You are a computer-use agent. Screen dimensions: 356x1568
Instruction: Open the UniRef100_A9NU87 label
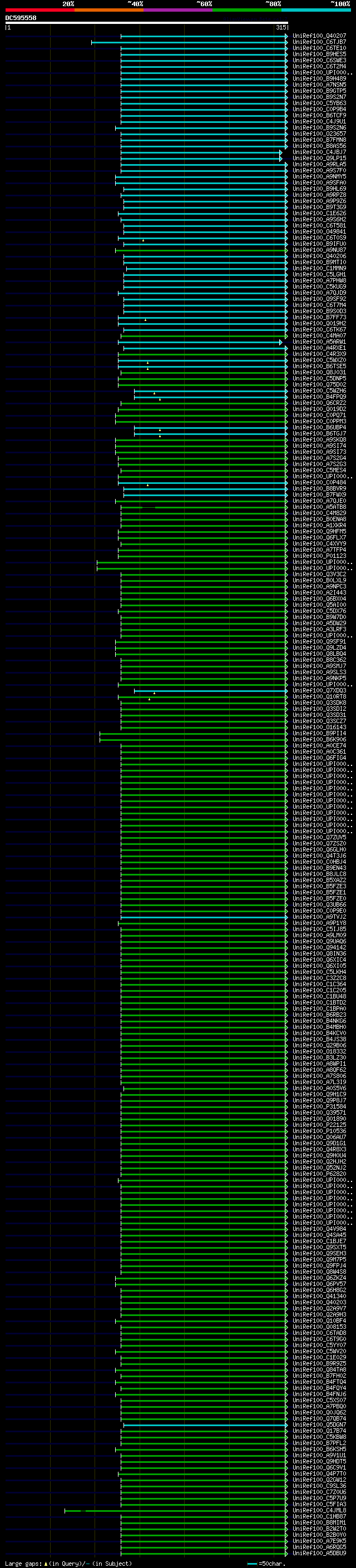319,250
